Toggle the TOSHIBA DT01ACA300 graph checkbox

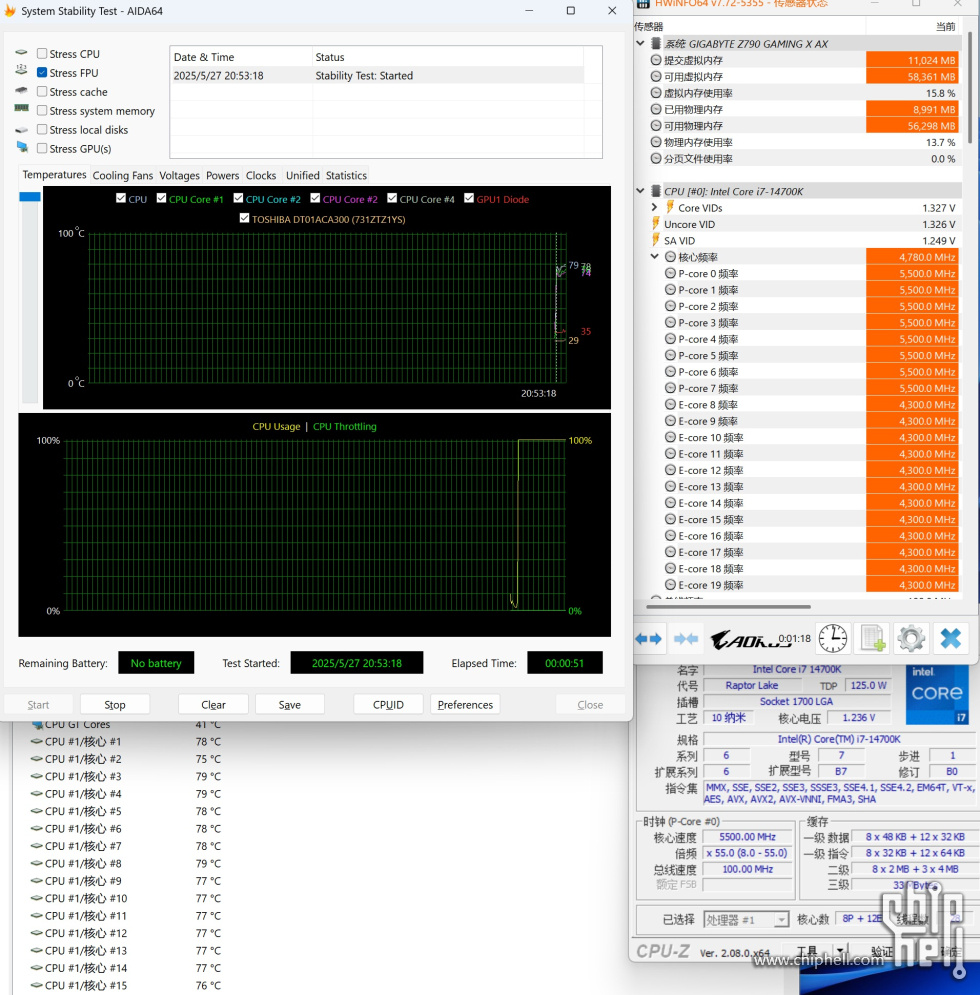coord(244,218)
